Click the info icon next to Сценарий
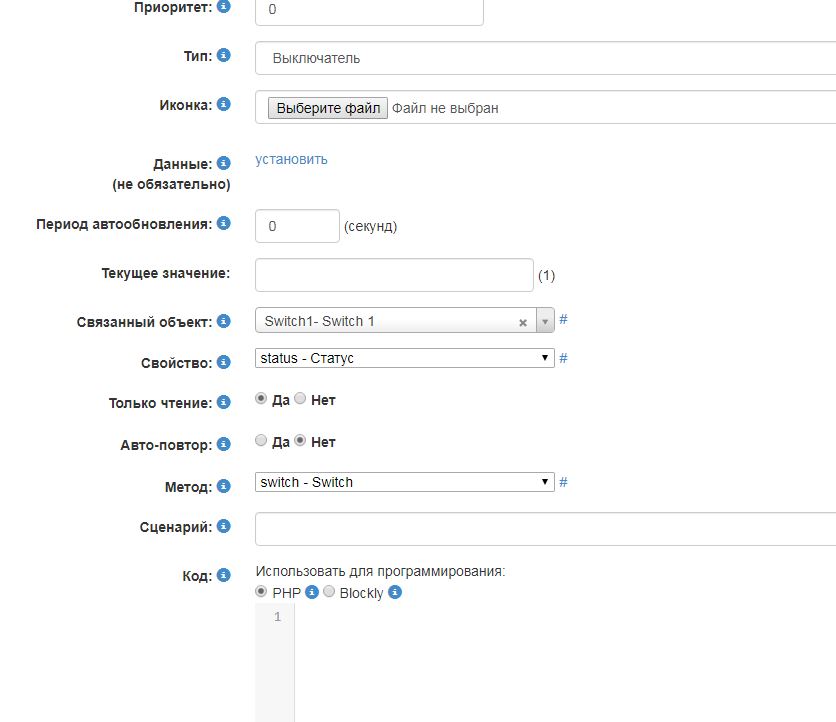The height and width of the screenshot is (722, 836). click(x=223, y=526)
